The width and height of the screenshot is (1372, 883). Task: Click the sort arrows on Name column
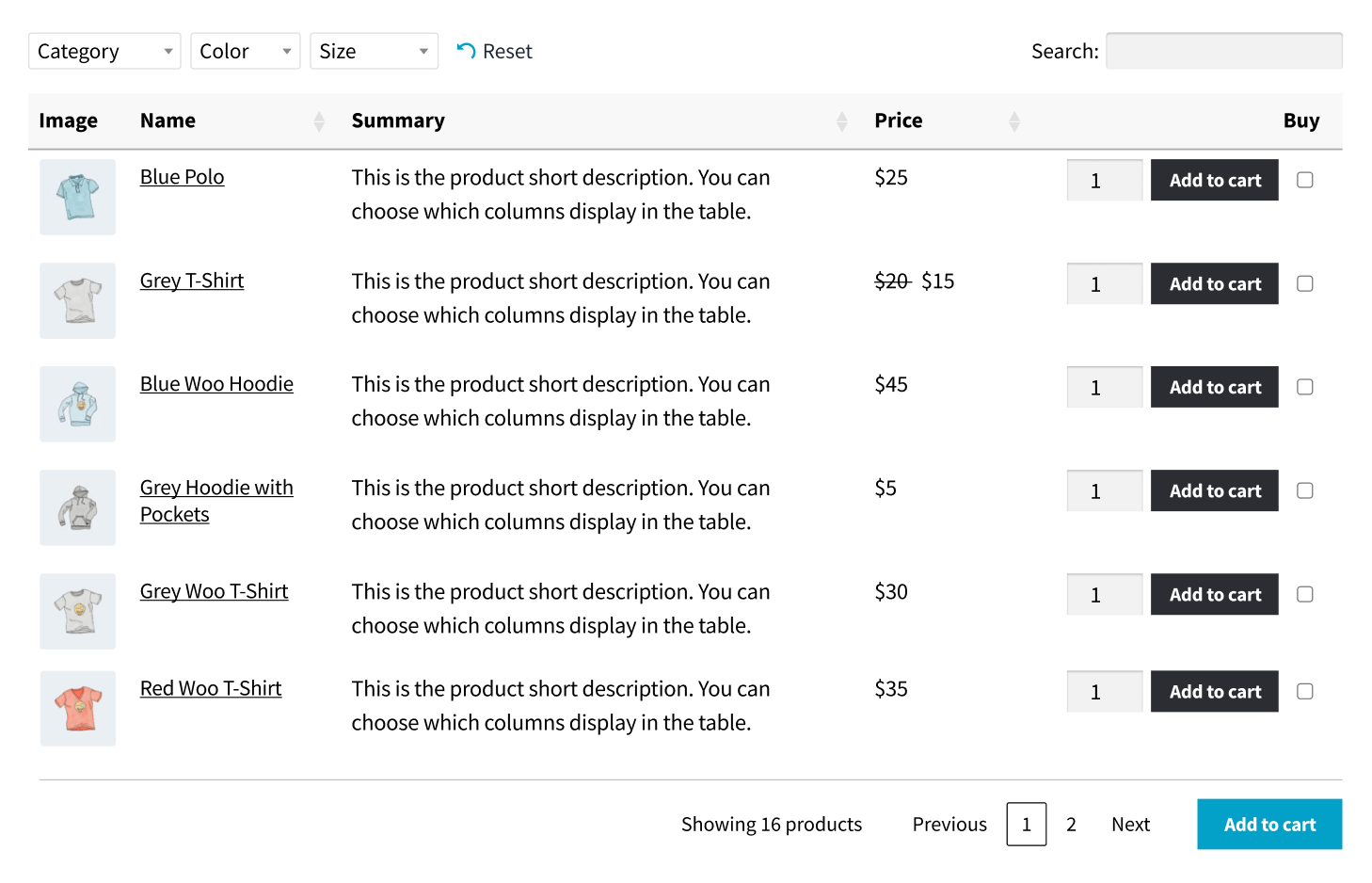[320, 120]
